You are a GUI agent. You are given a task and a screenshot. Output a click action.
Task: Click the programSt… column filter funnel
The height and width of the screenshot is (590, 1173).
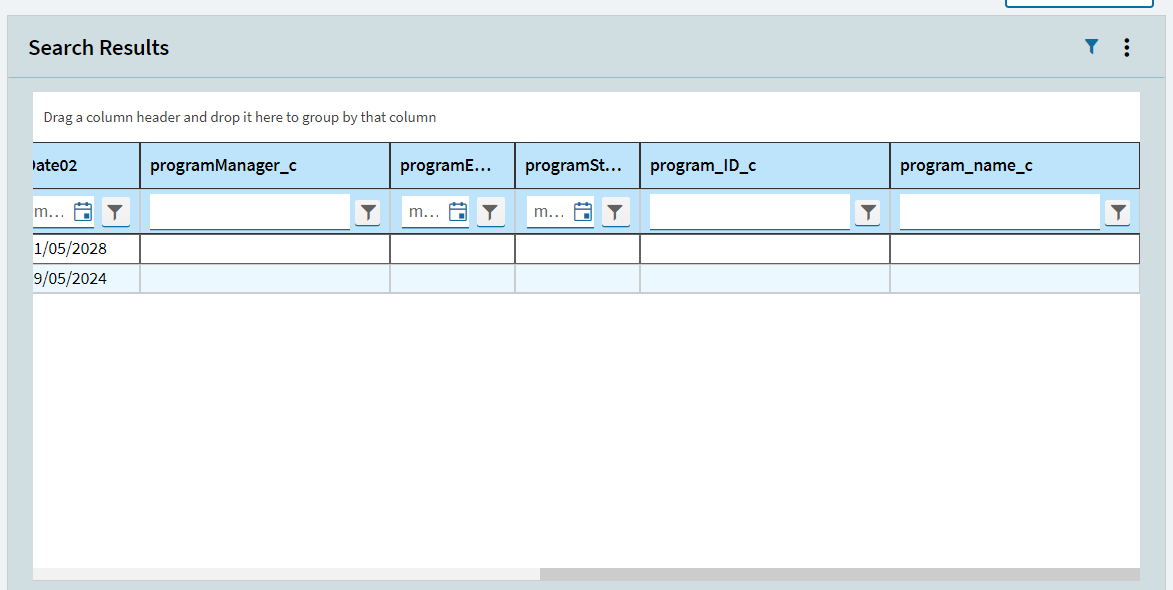[615, 212]
